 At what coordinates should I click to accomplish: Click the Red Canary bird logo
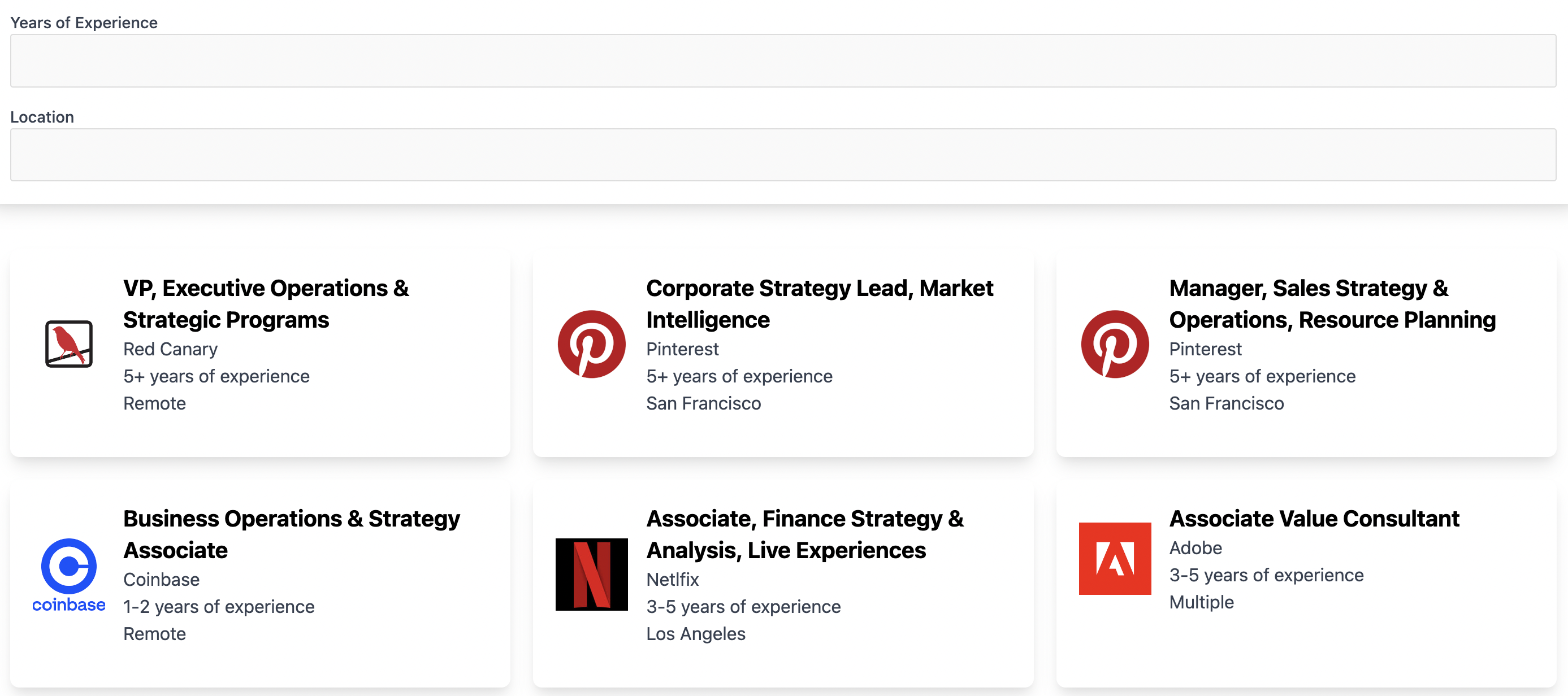click(x=69, y=343)
